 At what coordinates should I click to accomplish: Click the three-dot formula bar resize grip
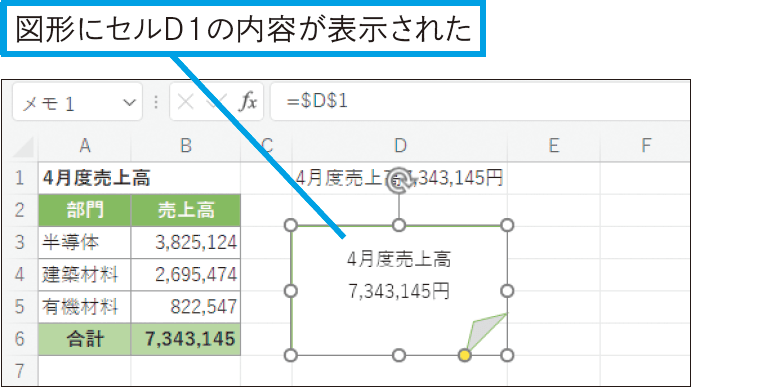point(156,102)
